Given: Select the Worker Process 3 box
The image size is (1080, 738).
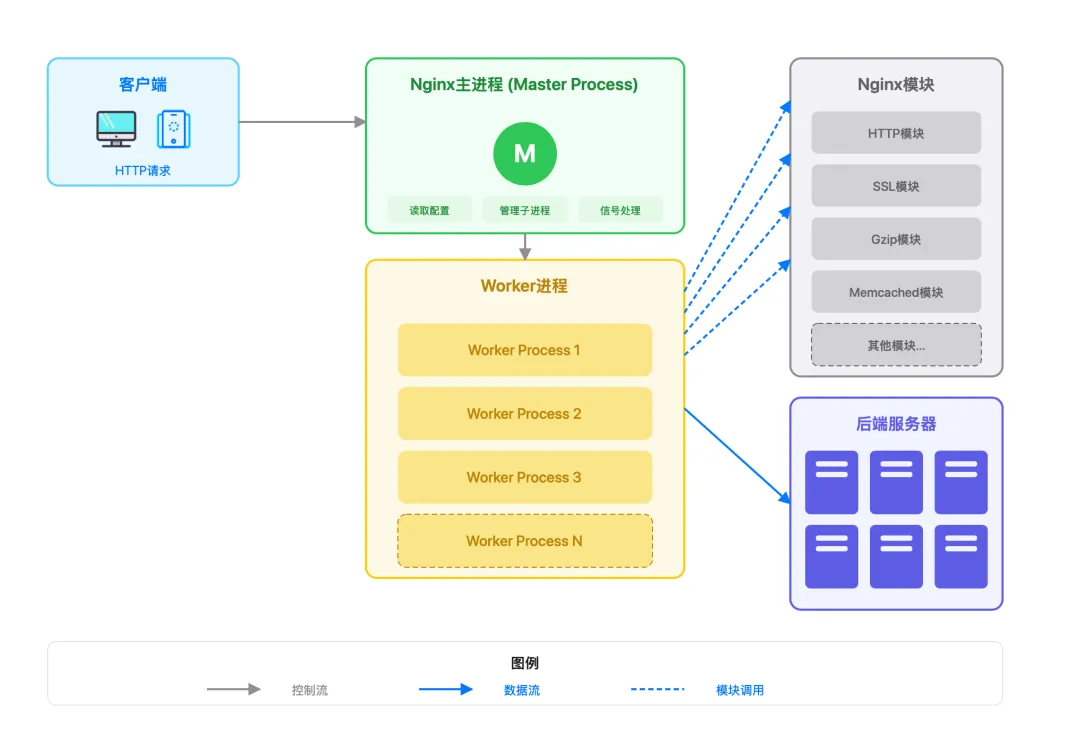Looking at the screenshot, I should [x=524, y=477].
